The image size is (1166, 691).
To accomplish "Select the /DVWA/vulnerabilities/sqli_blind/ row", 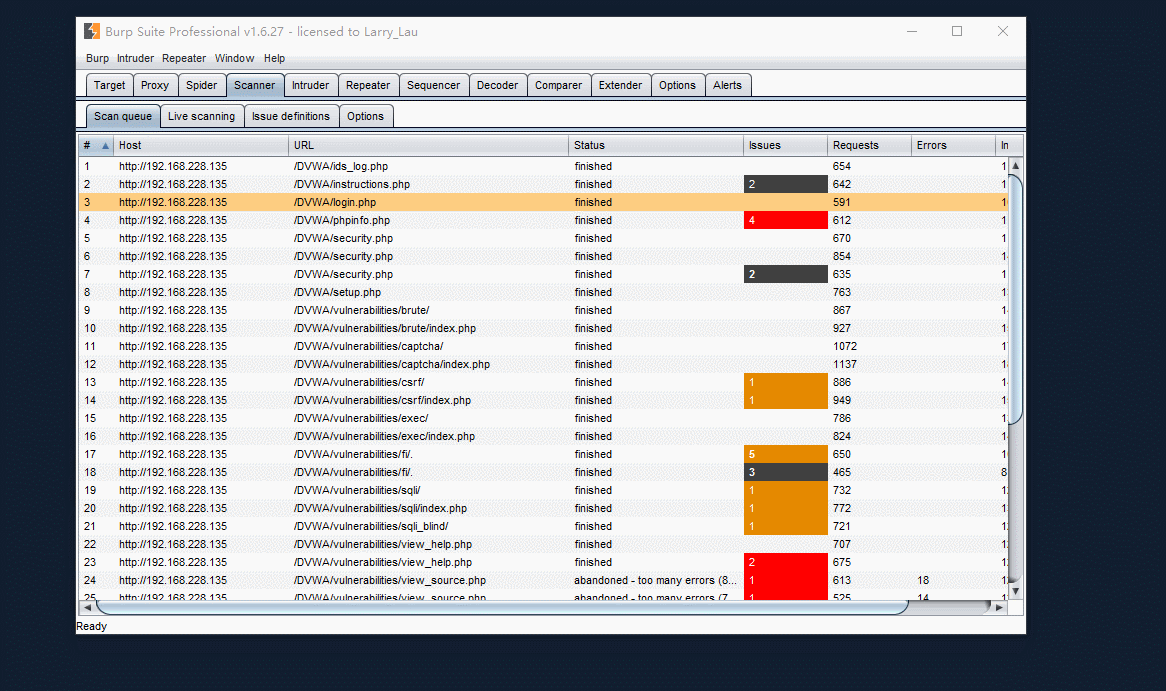I will (544, 527).
